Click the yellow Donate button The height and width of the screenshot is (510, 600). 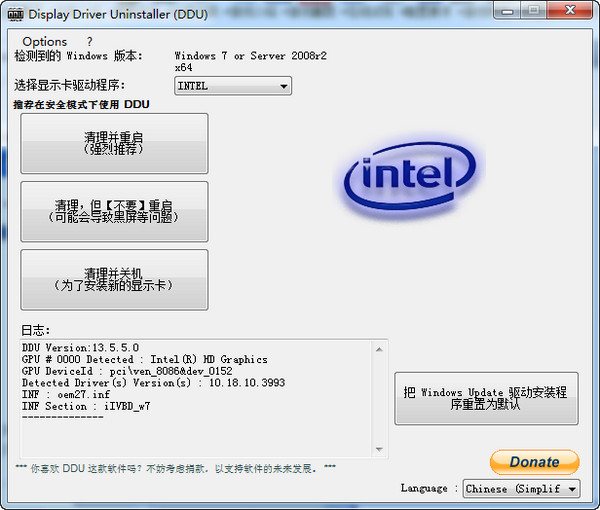(x=534, y=462)
